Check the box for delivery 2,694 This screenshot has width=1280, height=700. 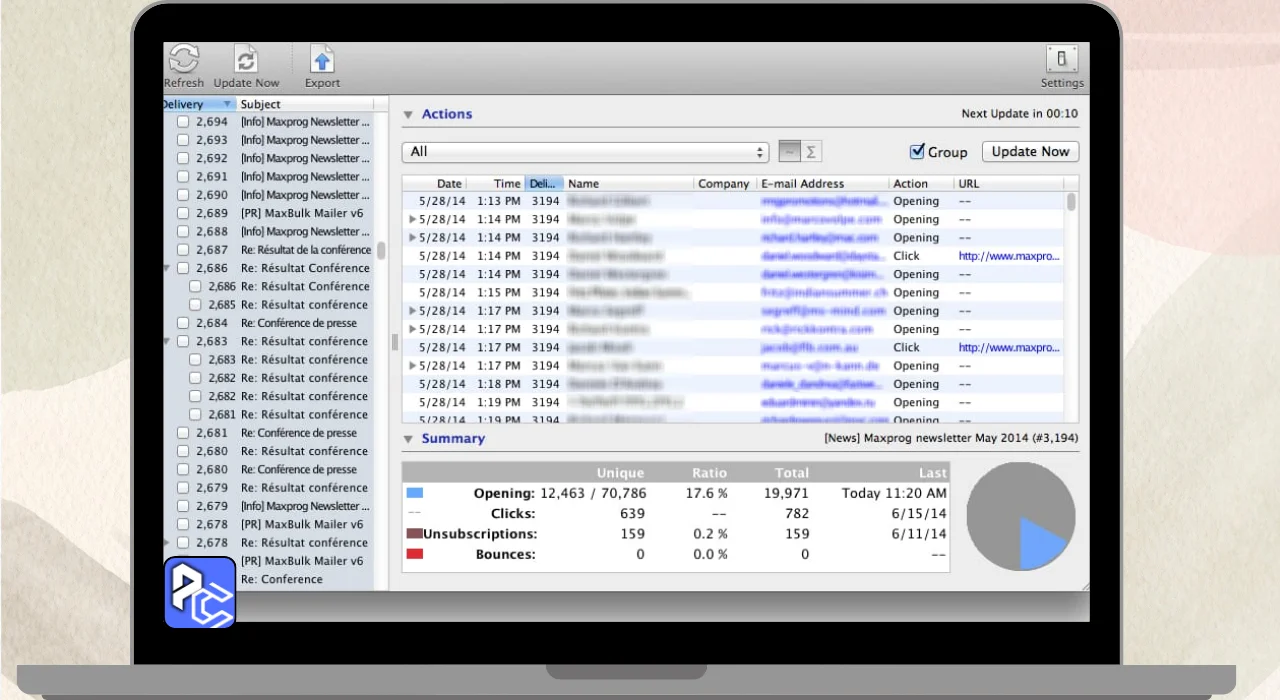click(183, 122)
